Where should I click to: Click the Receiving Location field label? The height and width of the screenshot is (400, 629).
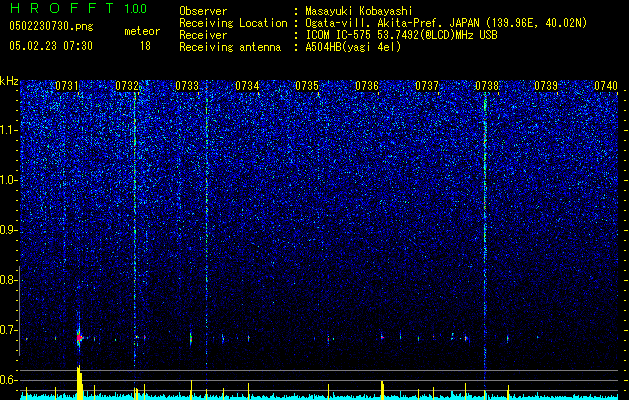[233, 23]
